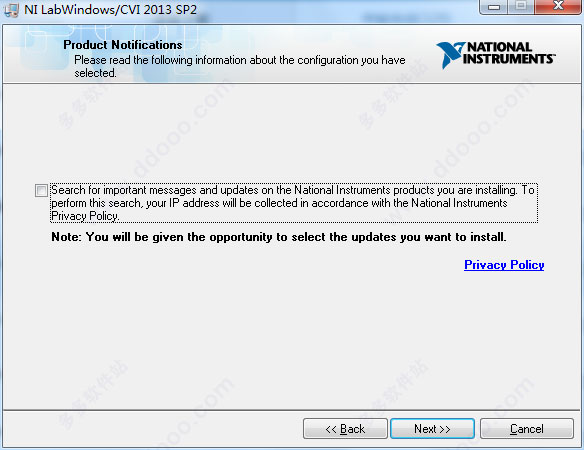584x450 pixels.
Task: Enable the search for important messages checkbox
Action: [41, 190]
